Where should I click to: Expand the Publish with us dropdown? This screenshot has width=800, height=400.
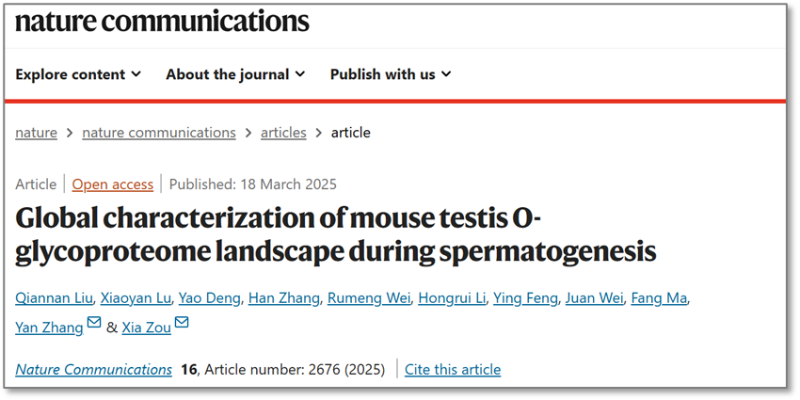pos(390,74)
